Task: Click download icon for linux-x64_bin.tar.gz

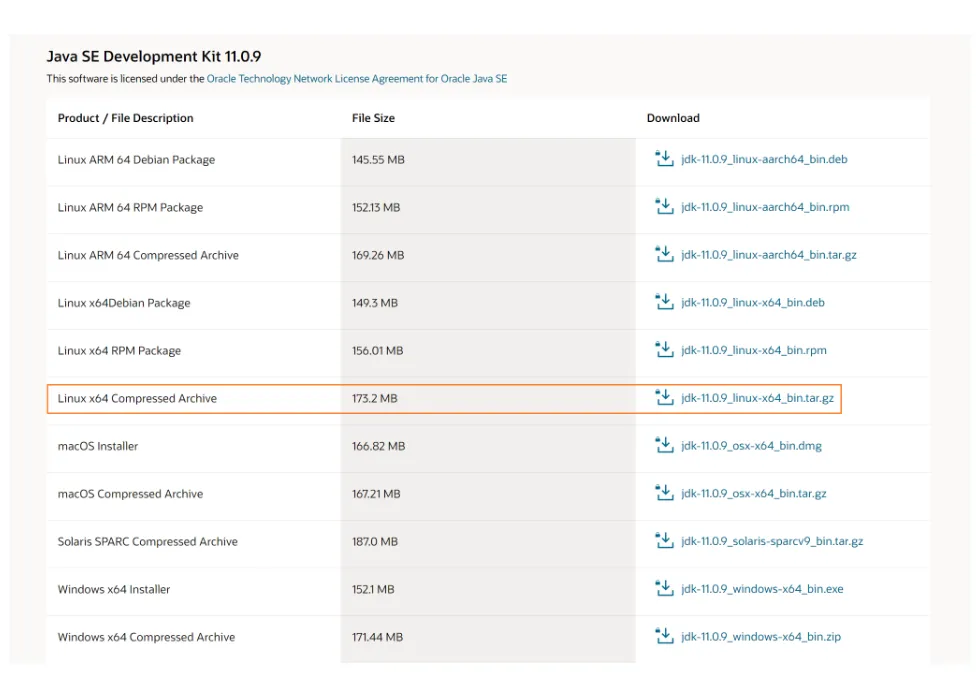Action: click(664, 397)
